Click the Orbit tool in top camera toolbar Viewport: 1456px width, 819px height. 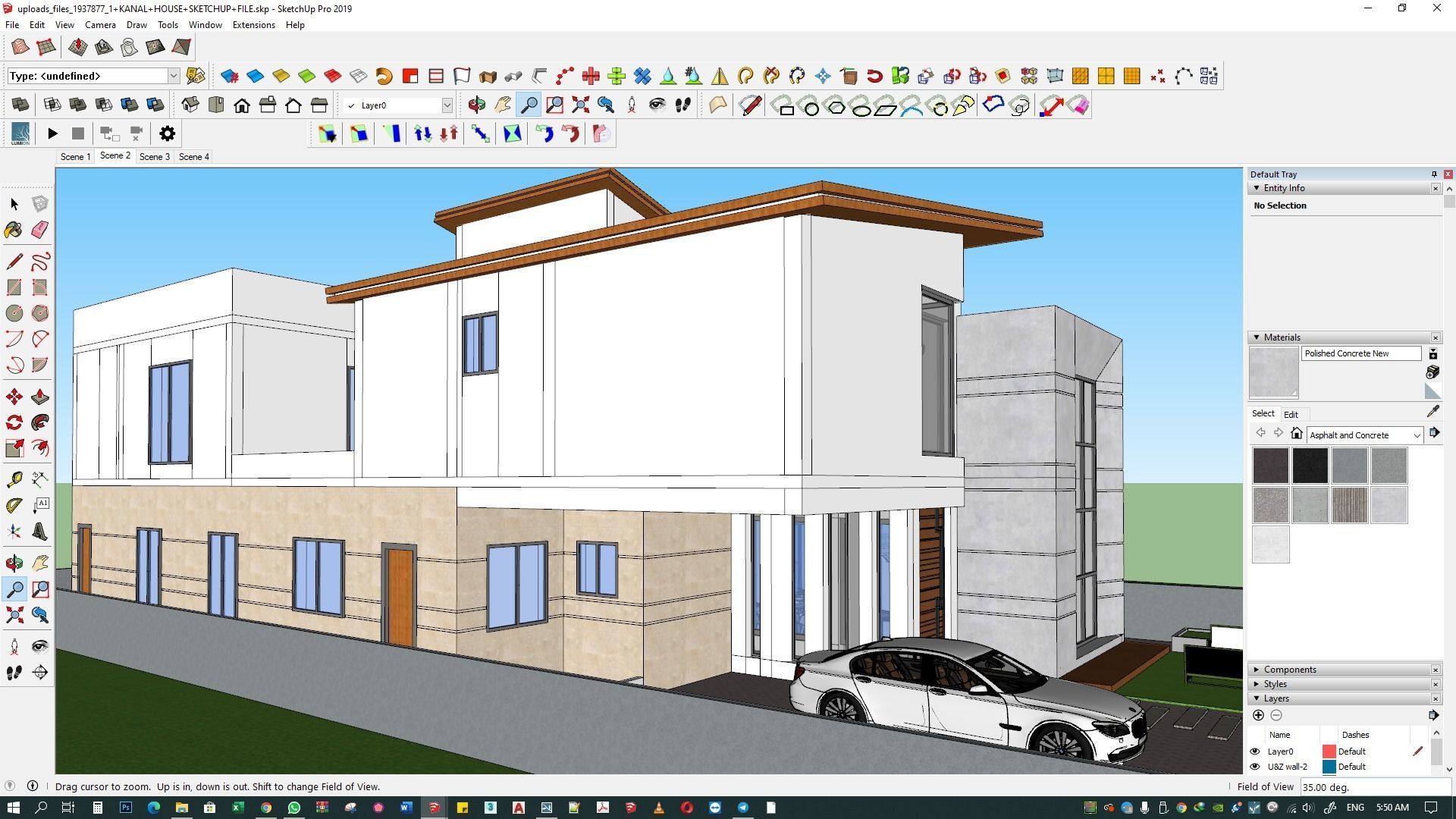[x=477, y=105]
